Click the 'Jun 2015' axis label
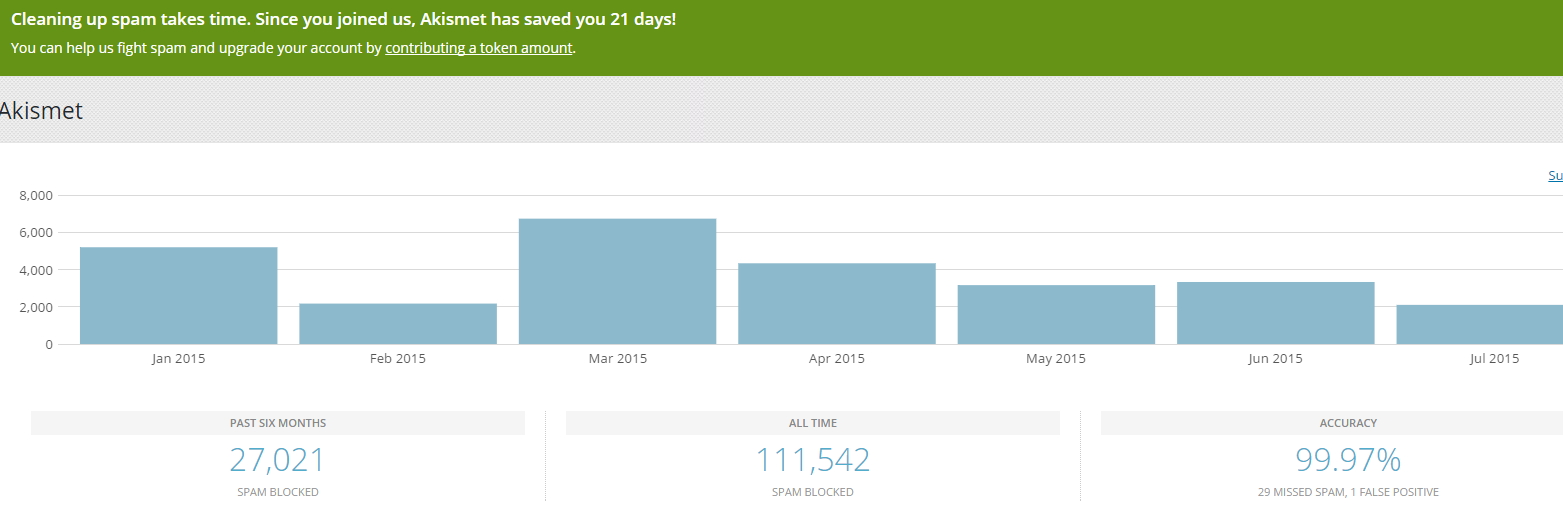This screenshot has height=512, width=1563. pos(1275,359)
